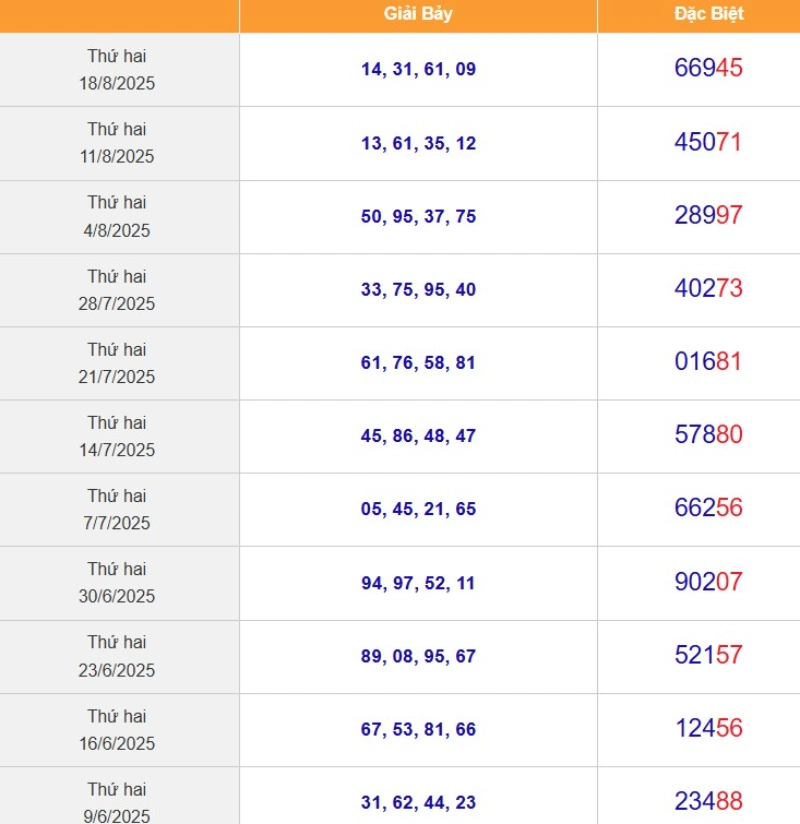800x824 pixels.
Task: Click Giải Bảy numbers 67, 53, 81, 66
Action: point(418,729)
